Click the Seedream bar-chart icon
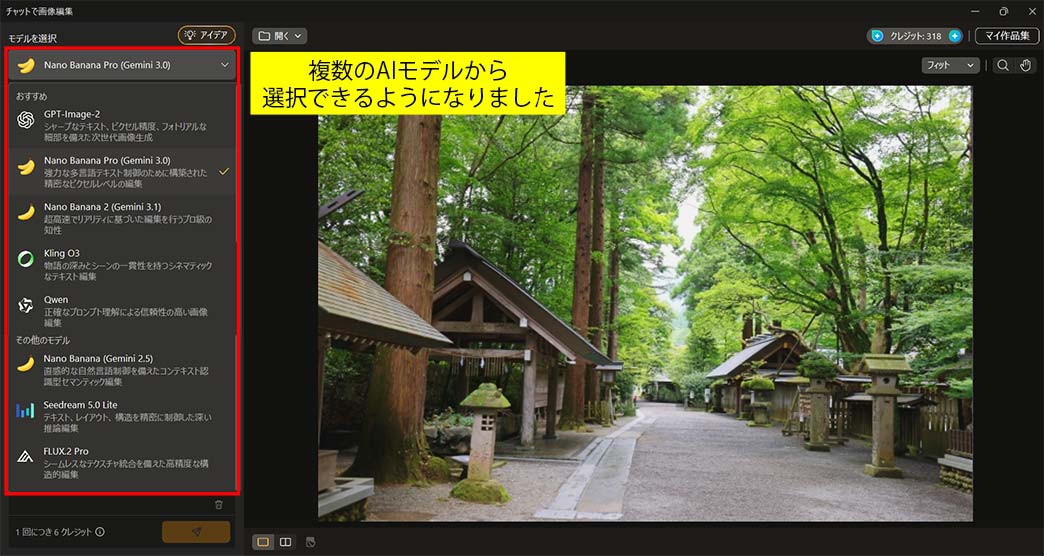Viewport: 1044px width, 556px height. tap(25, 410)
